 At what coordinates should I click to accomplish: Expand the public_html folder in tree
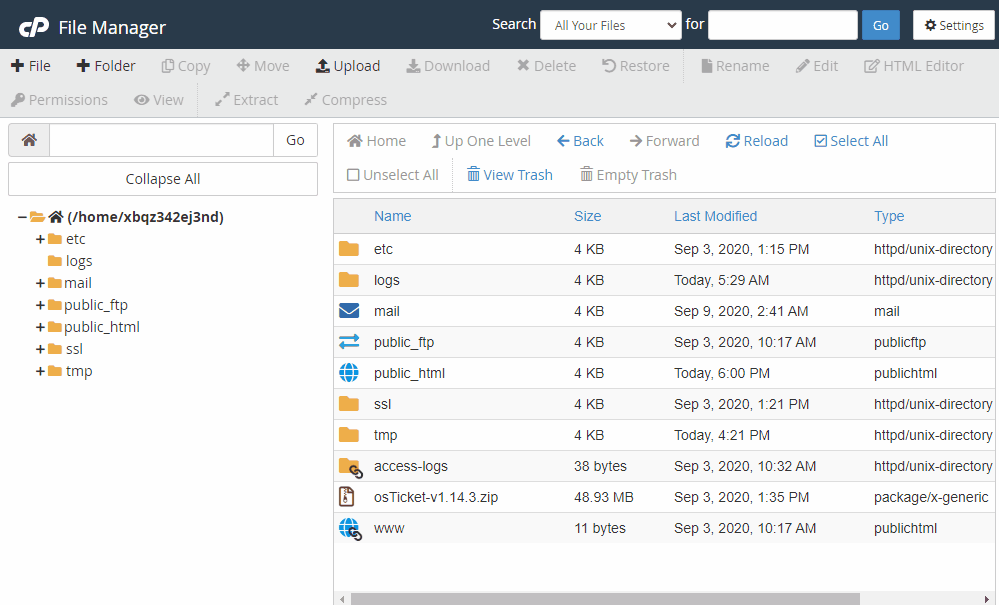40,327
